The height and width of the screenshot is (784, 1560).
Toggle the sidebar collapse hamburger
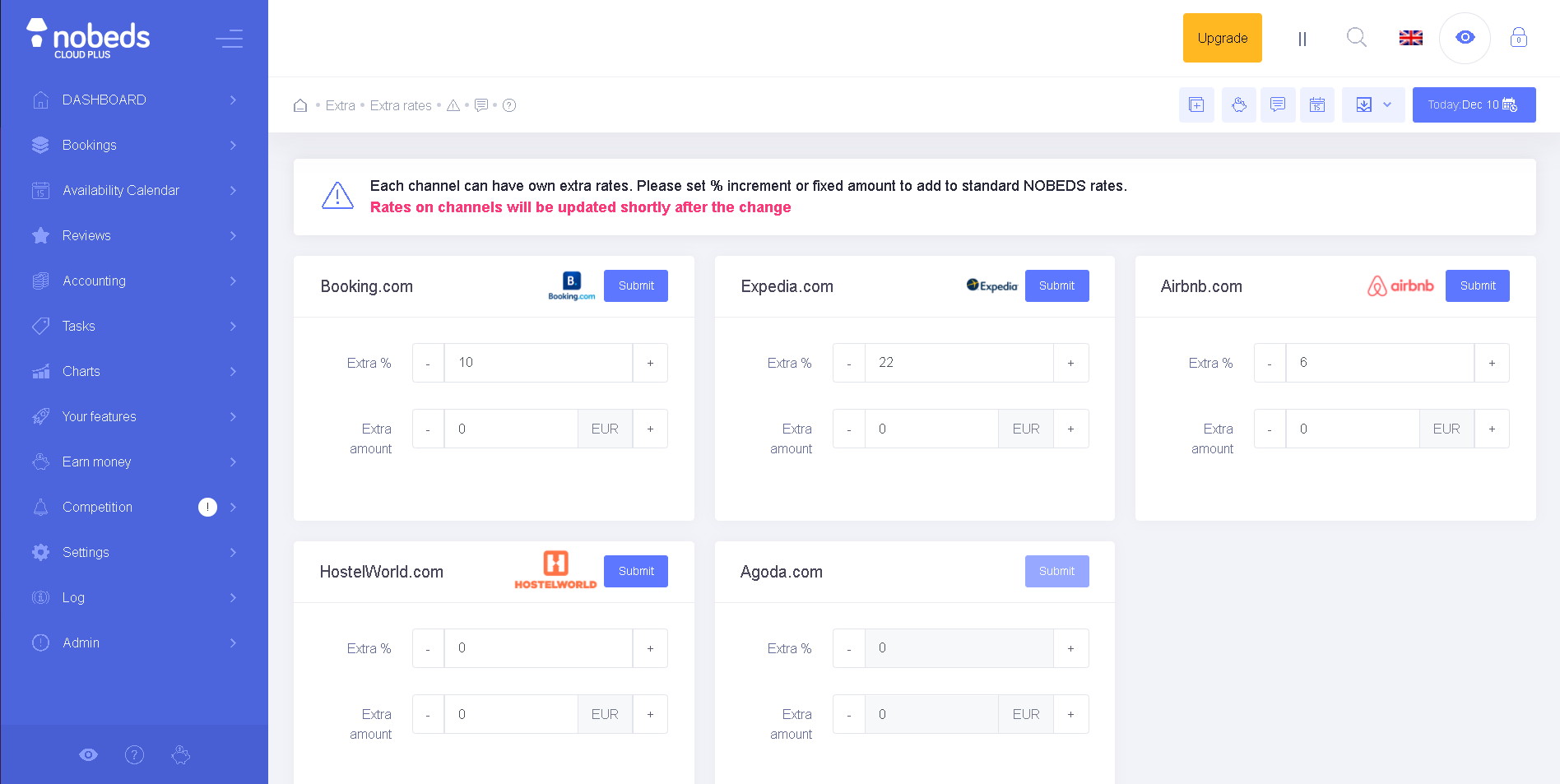(229, 39)
